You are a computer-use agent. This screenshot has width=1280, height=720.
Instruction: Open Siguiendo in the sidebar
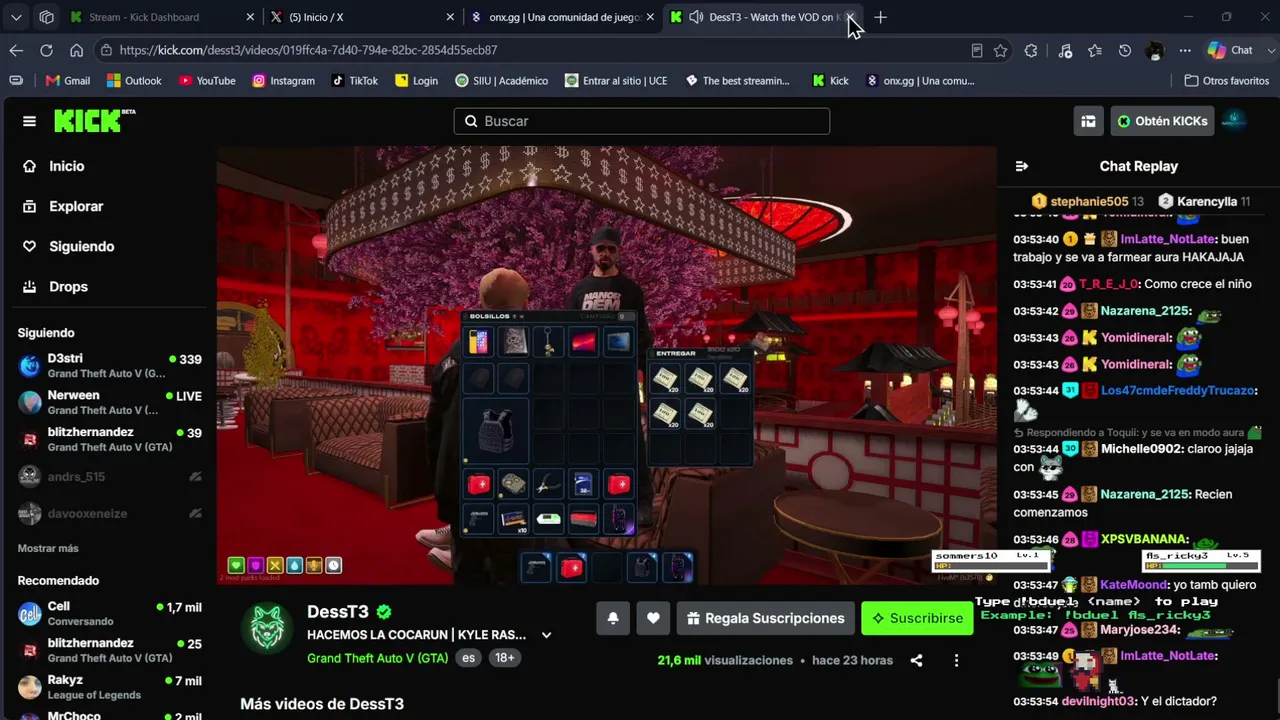(82, 246)
